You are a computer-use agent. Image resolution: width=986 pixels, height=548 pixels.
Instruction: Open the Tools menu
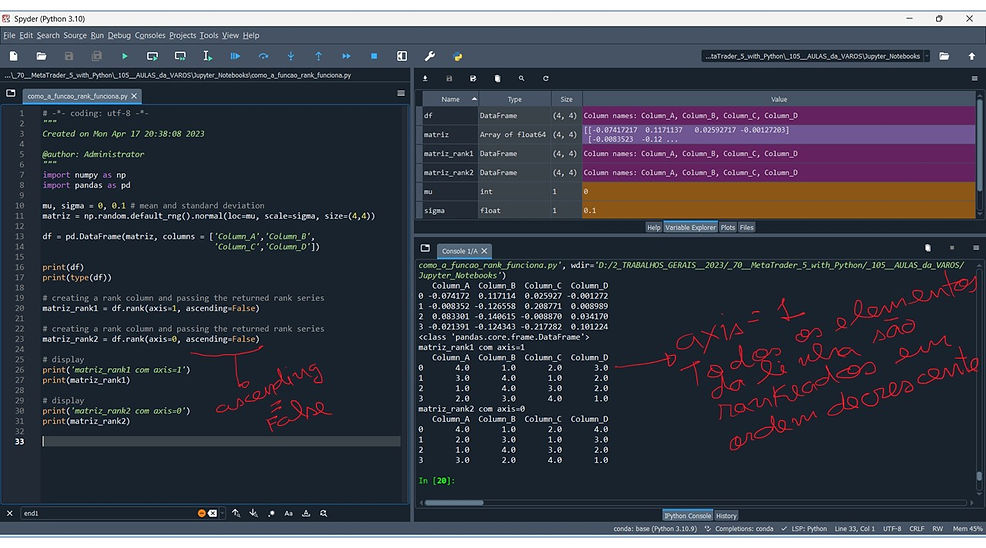pyautogui.click(x=209, y=35)
